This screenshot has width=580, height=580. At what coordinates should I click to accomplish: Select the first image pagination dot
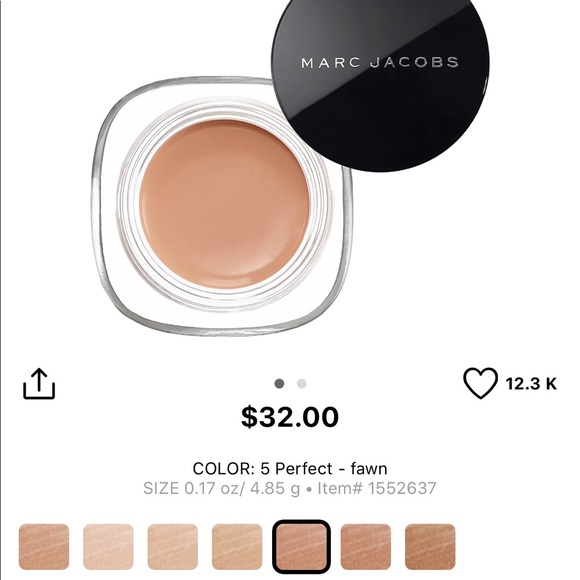pyautogui.click(x=279, y=384)
